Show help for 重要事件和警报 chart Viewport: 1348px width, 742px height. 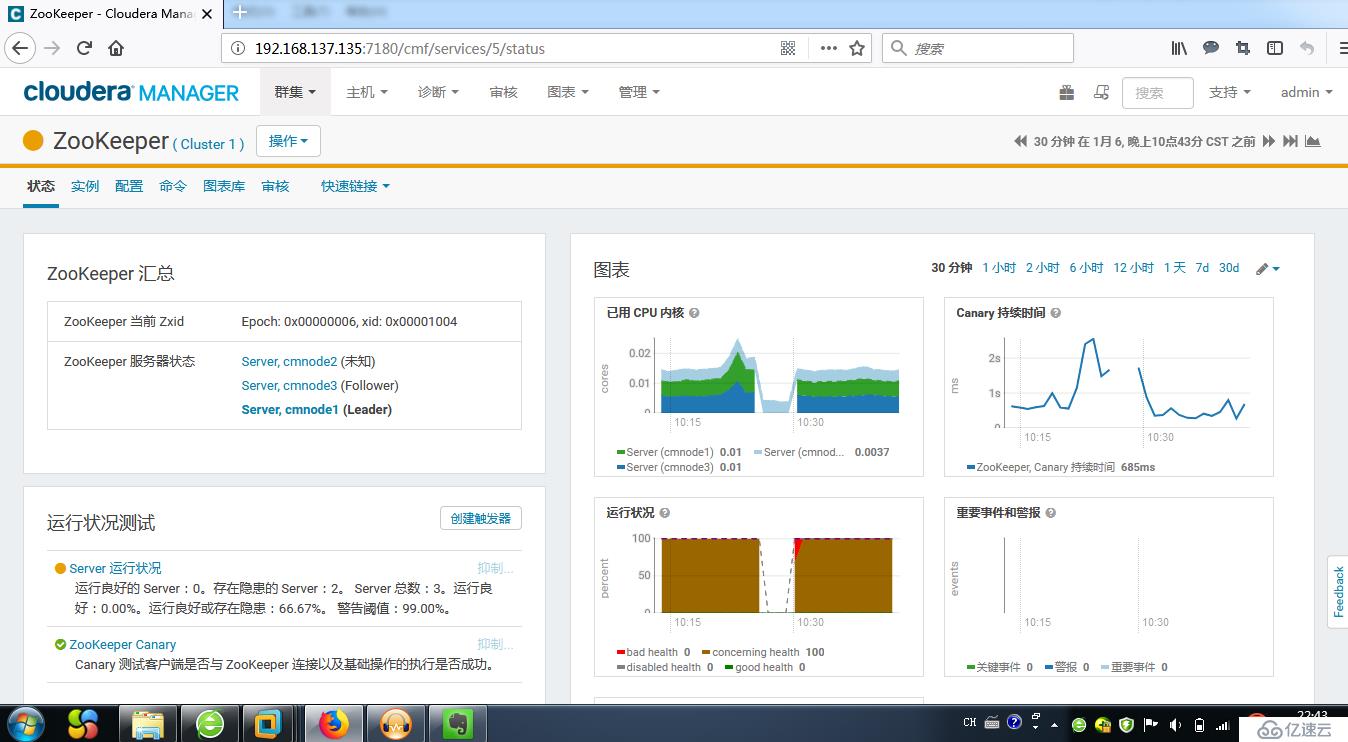pos(1050,513)
